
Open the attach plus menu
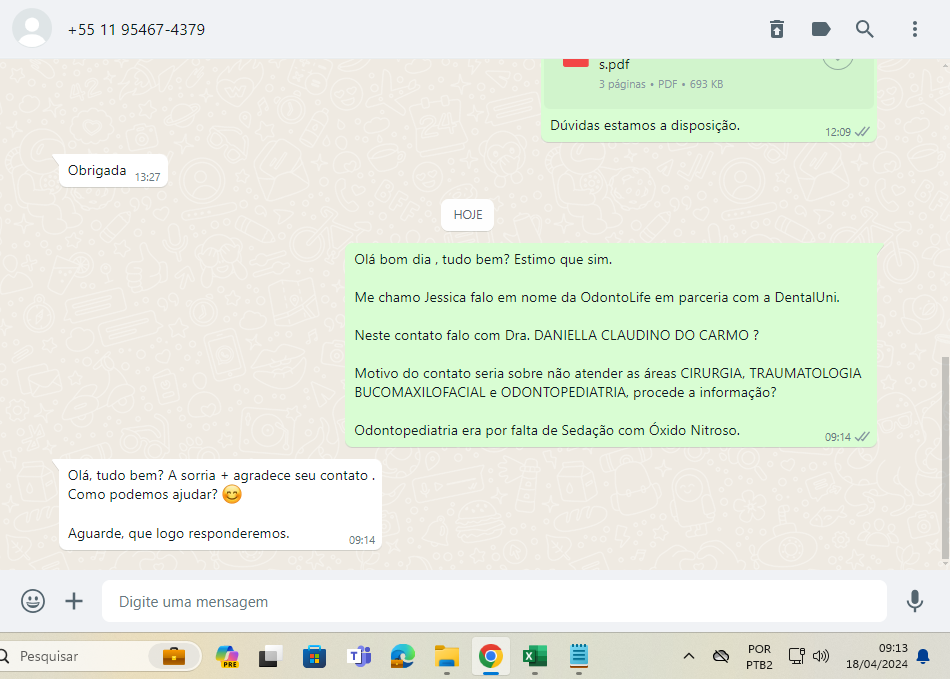(74, 601)
